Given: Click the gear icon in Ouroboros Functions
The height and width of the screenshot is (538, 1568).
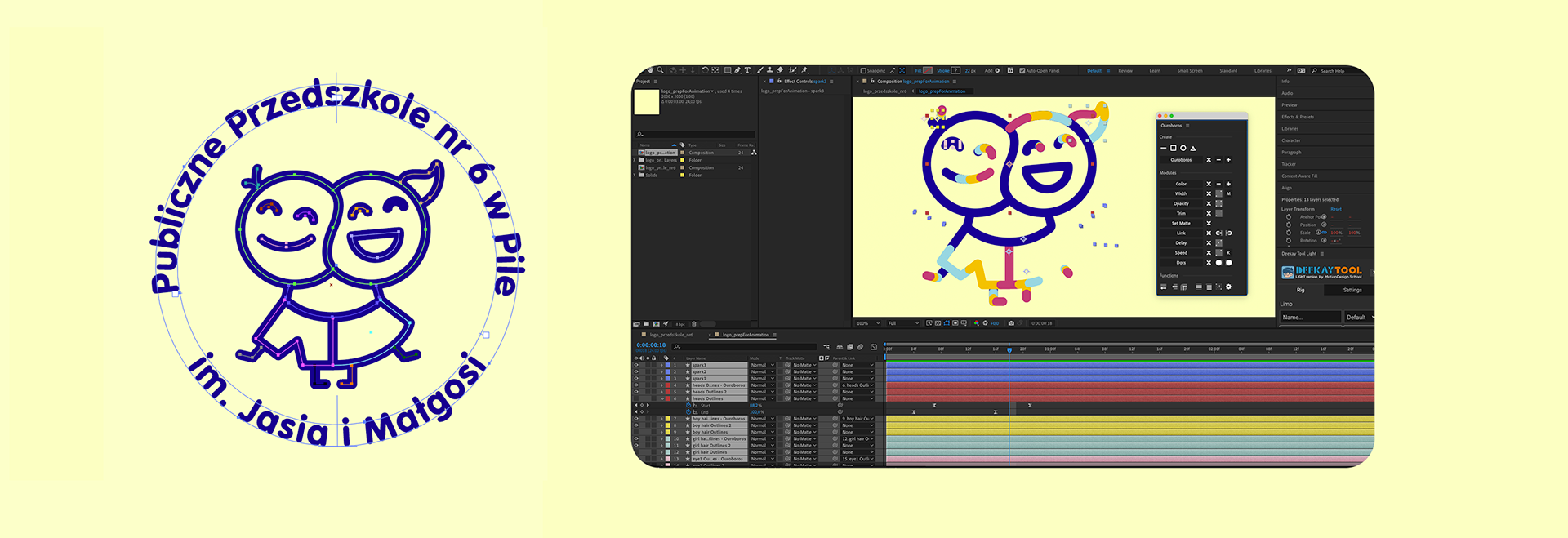Looking at the screenshot, I should coord(1228,287).
